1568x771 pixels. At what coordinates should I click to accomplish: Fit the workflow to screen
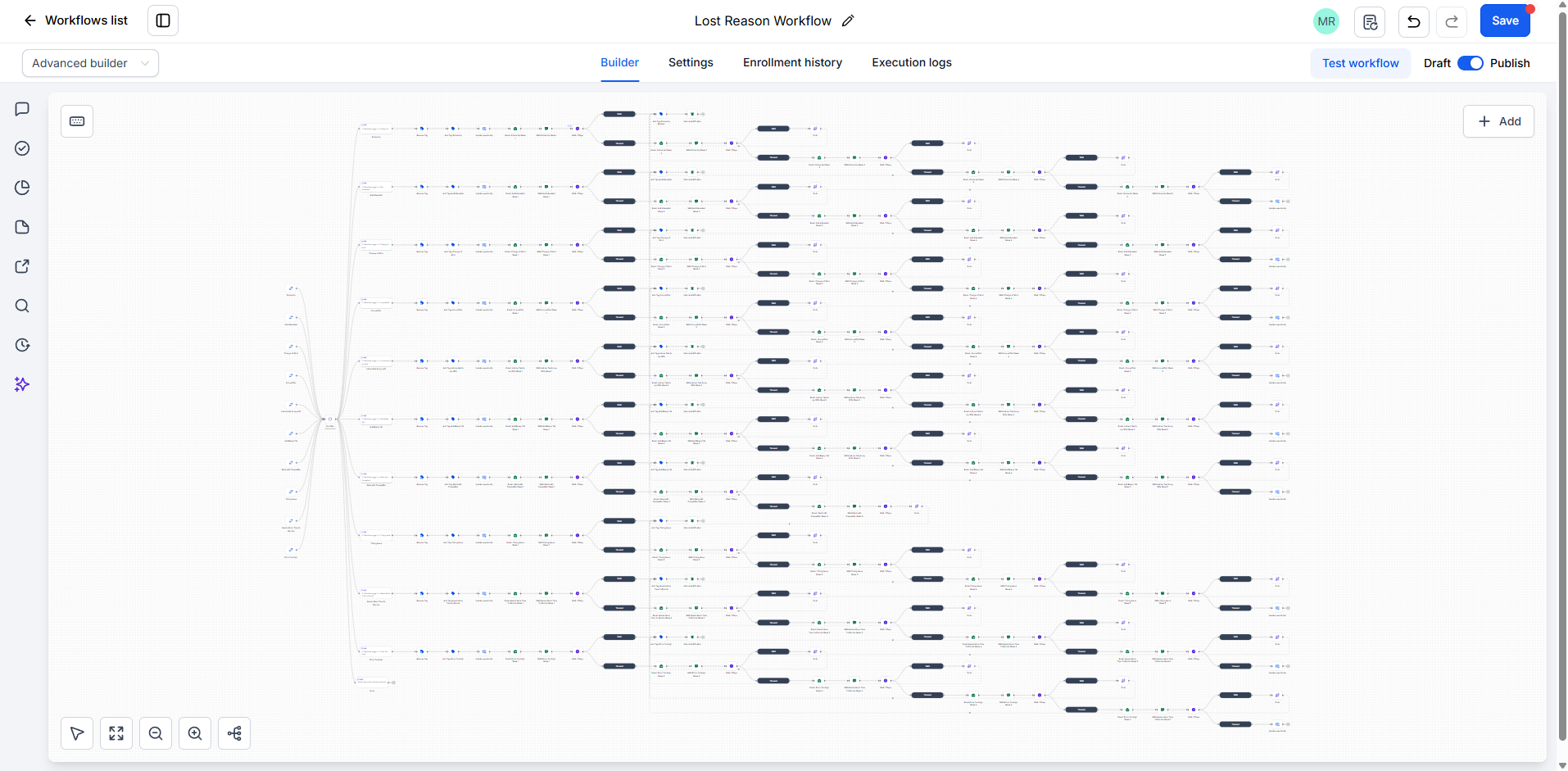point(116,733)
